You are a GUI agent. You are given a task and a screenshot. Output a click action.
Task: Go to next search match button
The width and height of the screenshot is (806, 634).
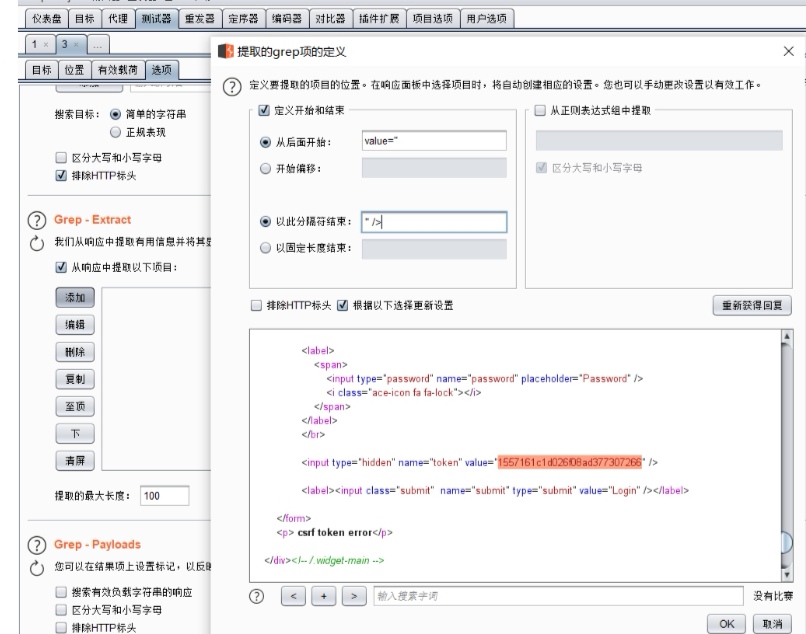point(354,596)
